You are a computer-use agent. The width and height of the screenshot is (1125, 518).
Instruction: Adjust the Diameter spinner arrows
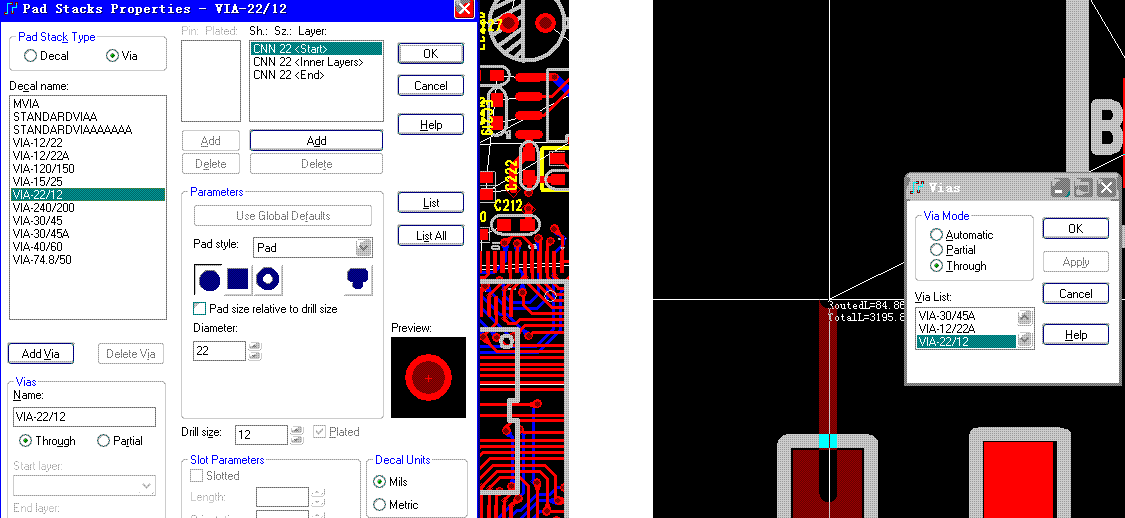(x=254, y=351)
